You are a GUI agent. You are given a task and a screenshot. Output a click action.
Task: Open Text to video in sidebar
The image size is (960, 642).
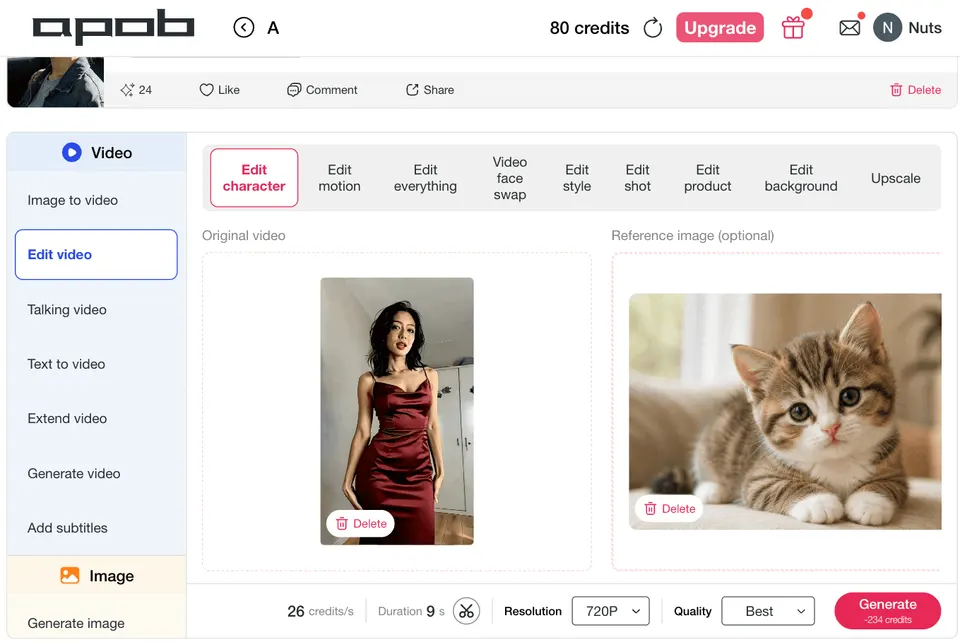click(96, 364)
